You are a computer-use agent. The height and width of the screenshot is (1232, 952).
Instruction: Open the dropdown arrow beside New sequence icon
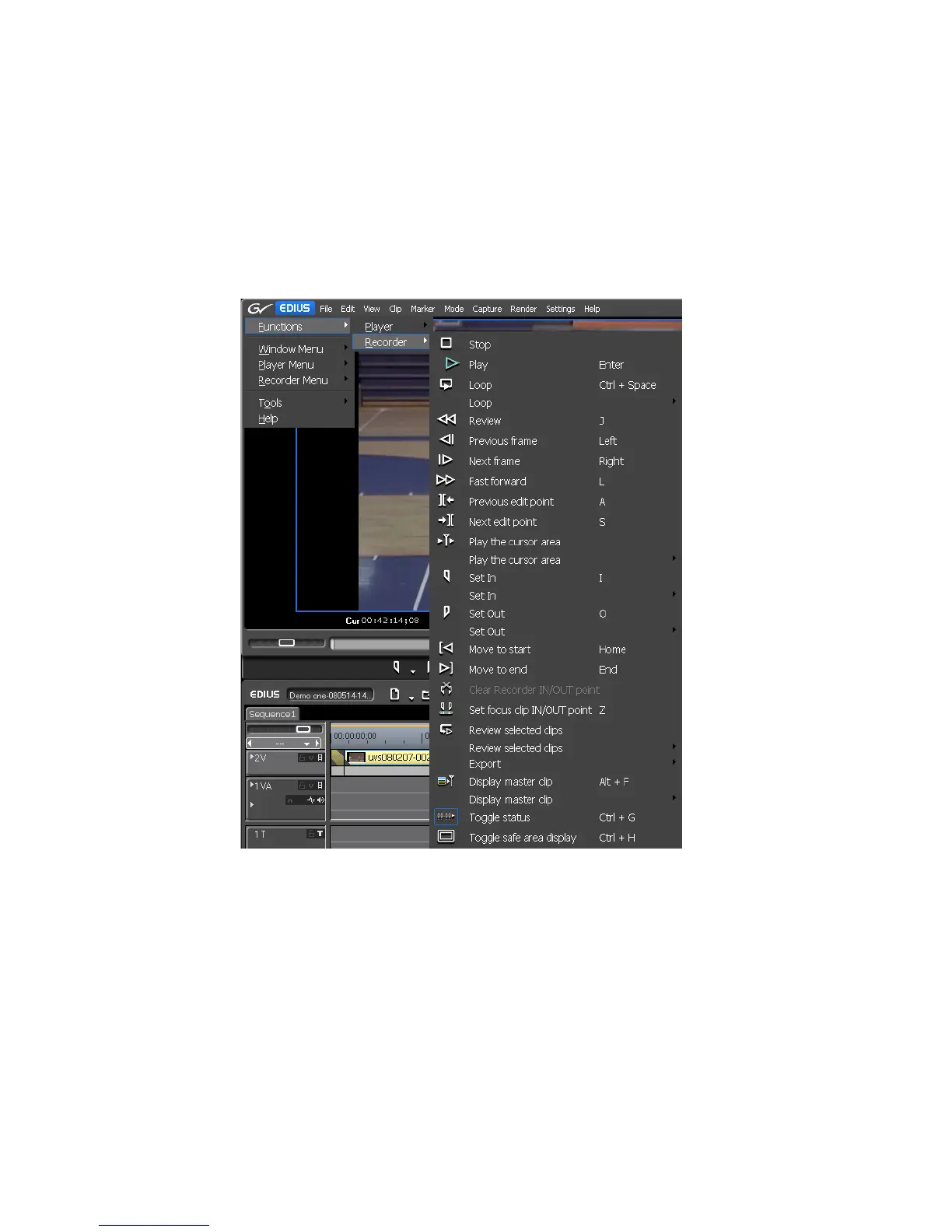411,698
